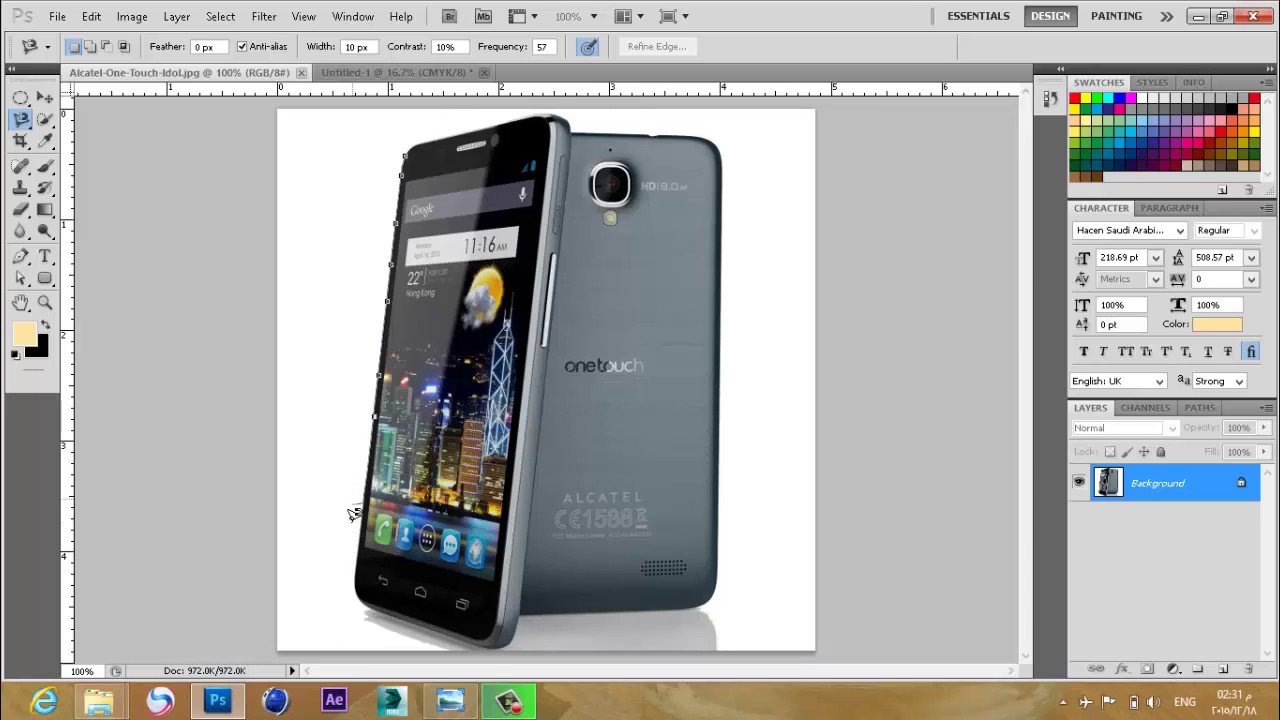Pick the red swatch in Swatches panel
Viewport: 1280px width, 720px height.
(x=1075, y=99)
